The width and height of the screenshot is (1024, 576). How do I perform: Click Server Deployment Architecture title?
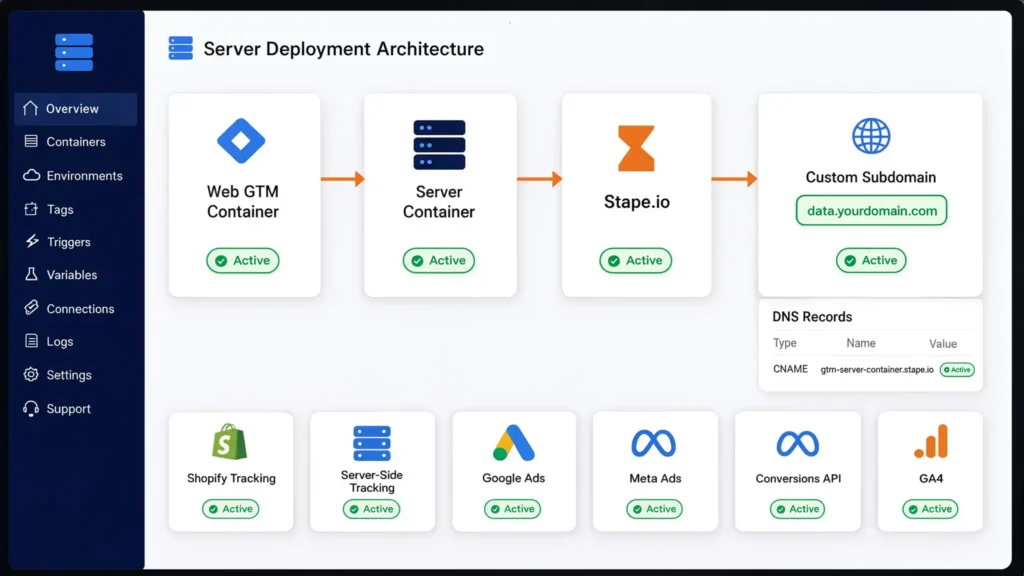click(x=344, y=49)
